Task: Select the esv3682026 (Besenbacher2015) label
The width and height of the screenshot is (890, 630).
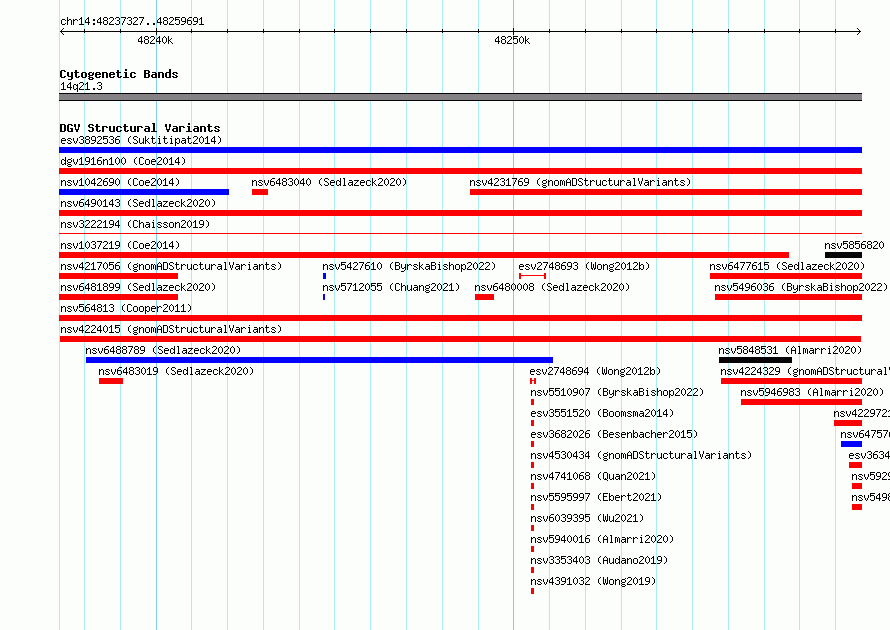Action: click(614, 434)
